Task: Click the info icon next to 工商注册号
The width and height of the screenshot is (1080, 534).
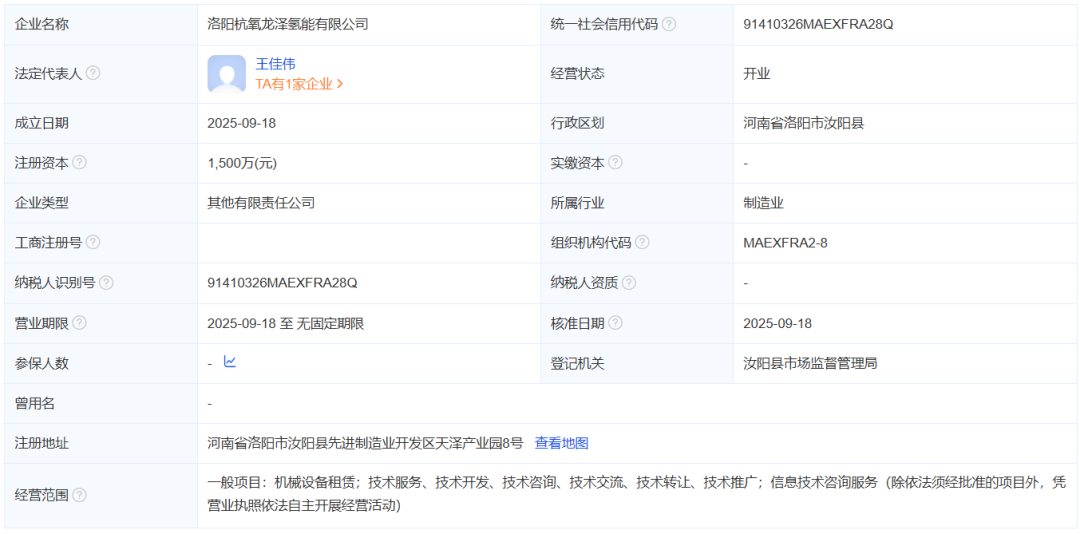Action: [x=92, y=242]
